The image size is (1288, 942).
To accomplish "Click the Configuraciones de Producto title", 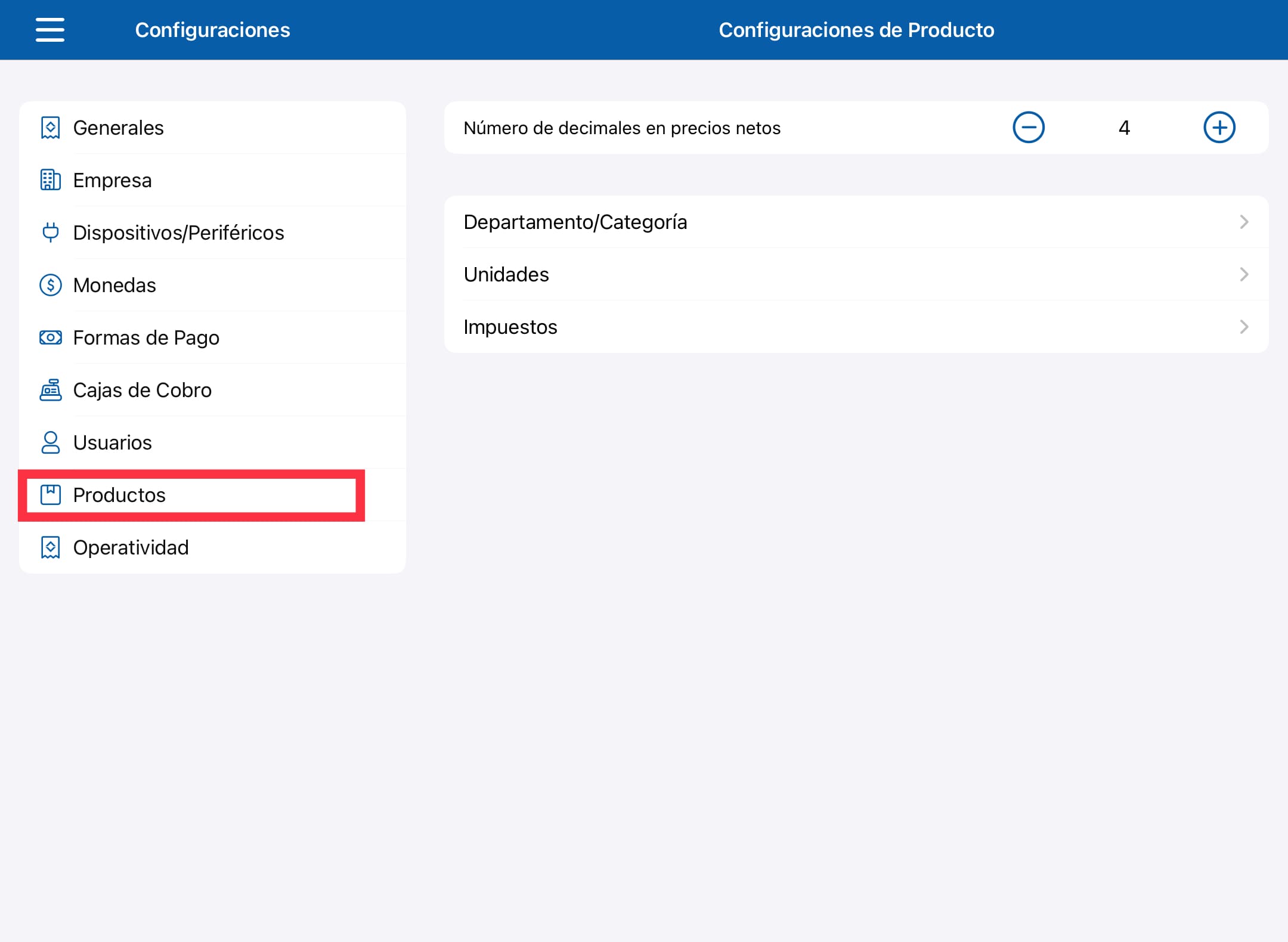I will point(856,30).
